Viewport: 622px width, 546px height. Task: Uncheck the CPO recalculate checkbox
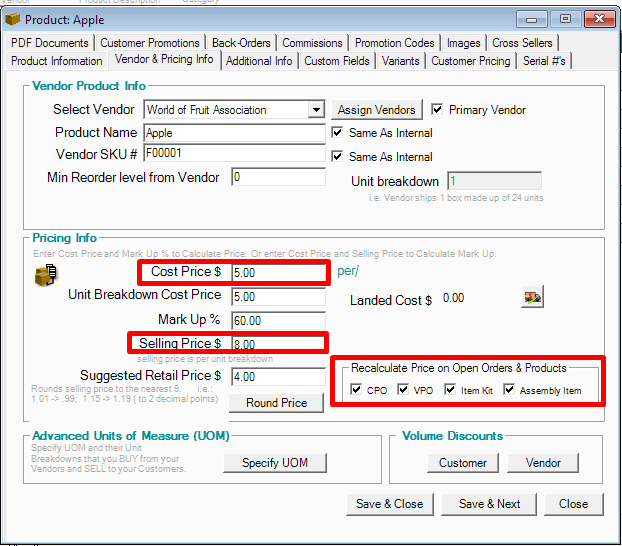point(357,390)
